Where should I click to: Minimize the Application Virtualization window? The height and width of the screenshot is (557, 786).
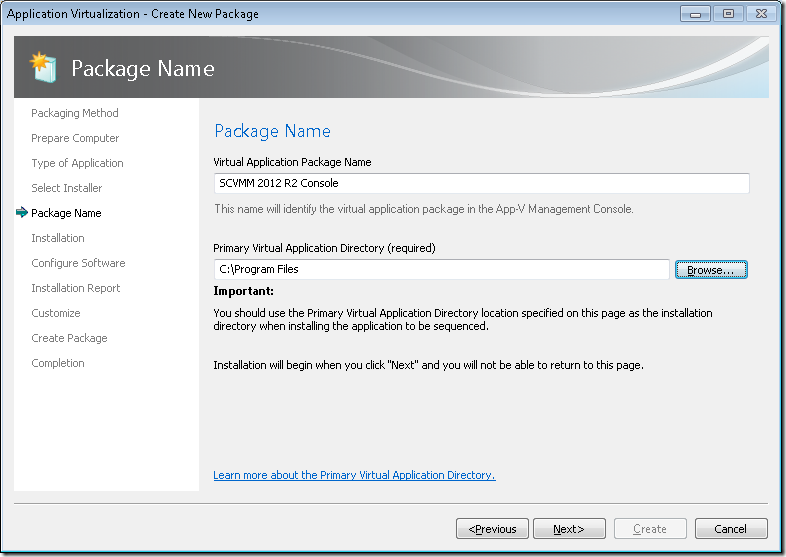tap(695, 14)
